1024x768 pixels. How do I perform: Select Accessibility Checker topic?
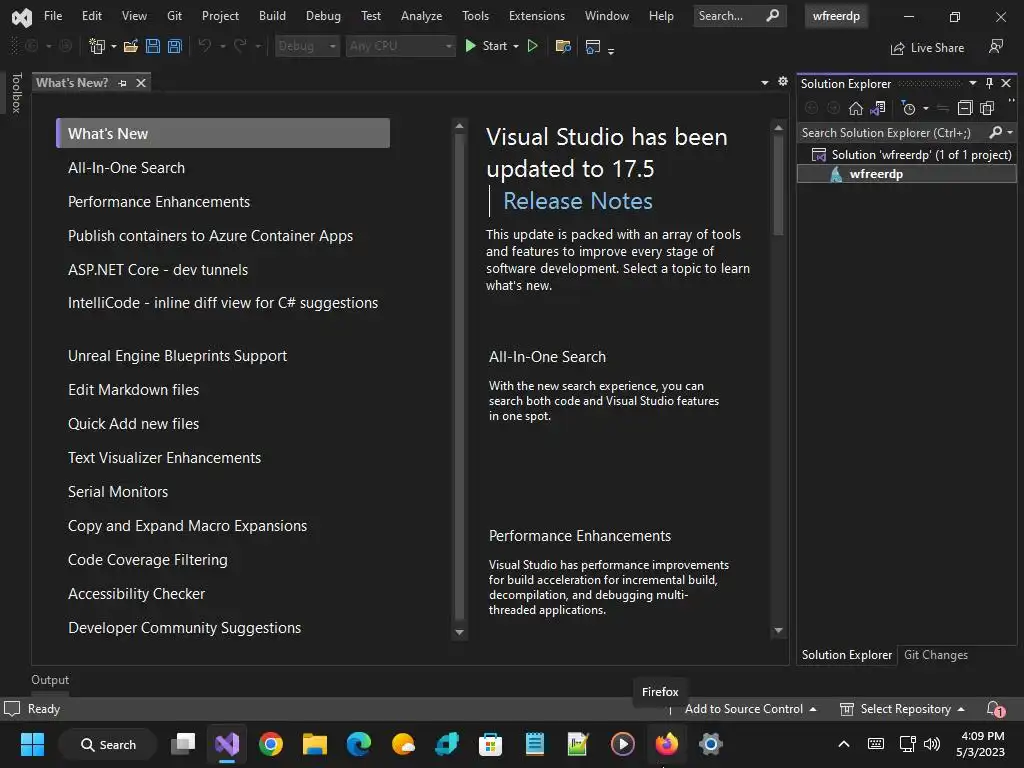click(x=136, y=594)
